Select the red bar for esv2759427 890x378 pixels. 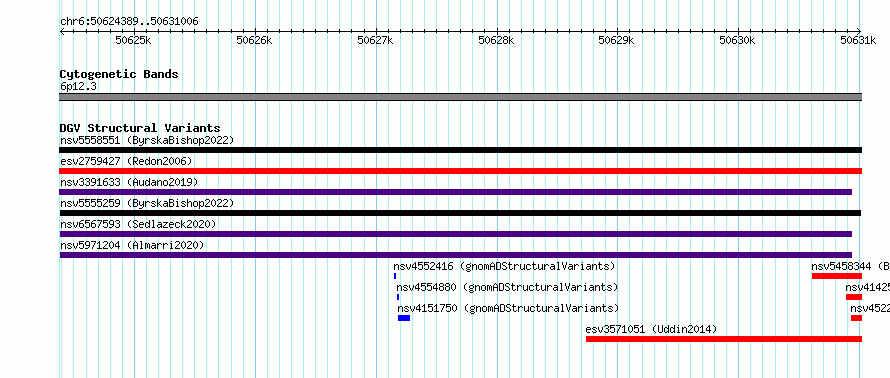(460, 171)
